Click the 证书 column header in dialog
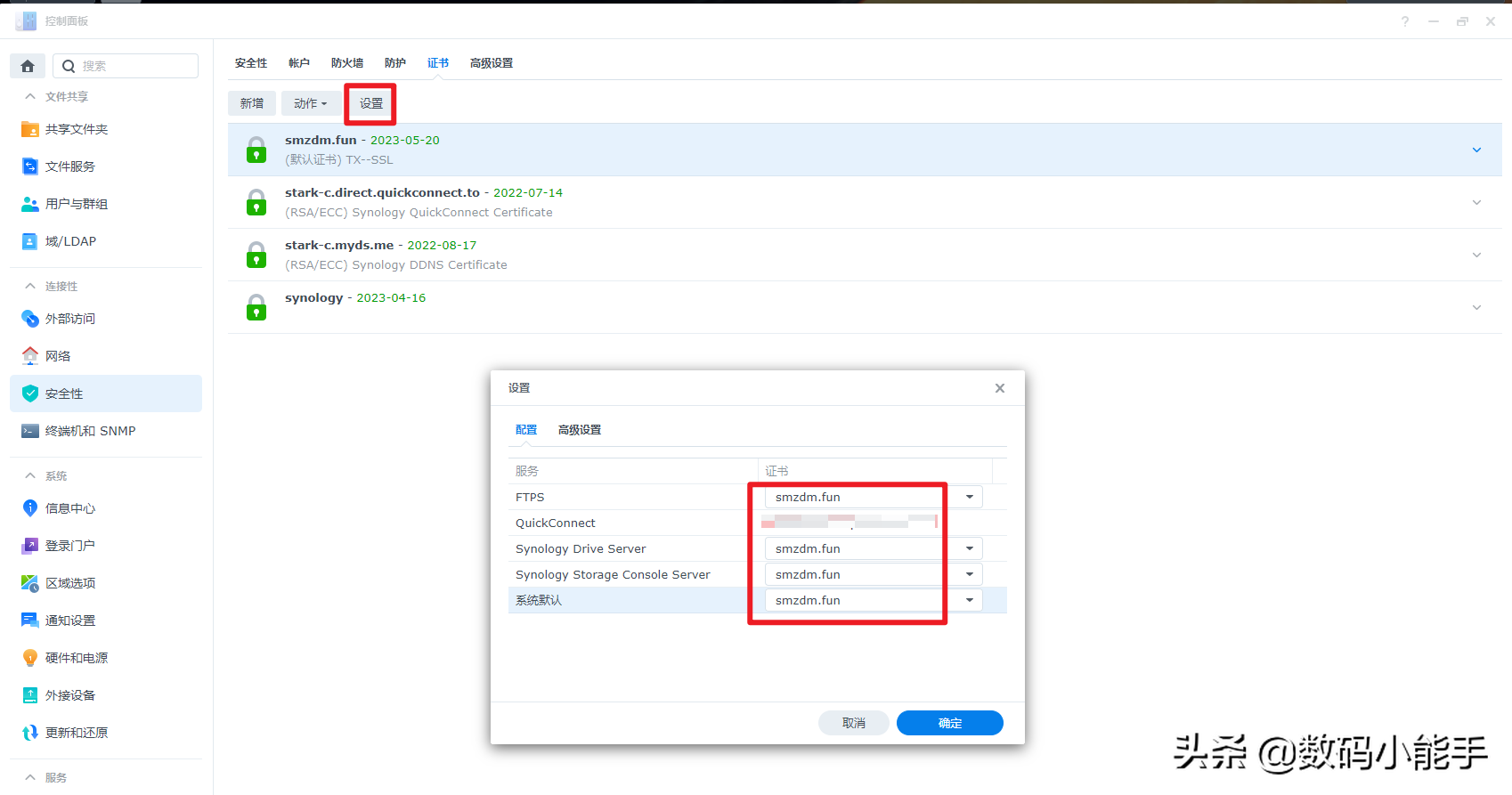This screenshot has height=795, width=1512. click(875, 471)
